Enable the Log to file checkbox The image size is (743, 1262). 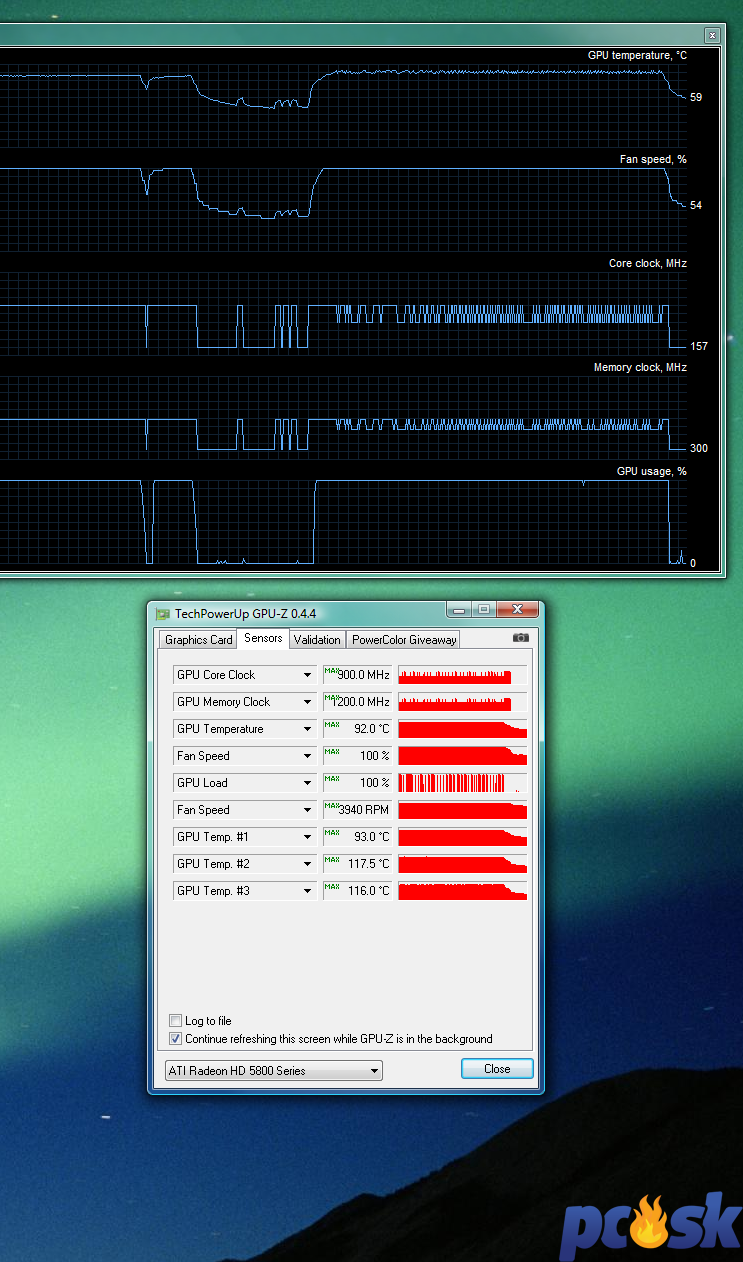click(x=176, y=1021)
